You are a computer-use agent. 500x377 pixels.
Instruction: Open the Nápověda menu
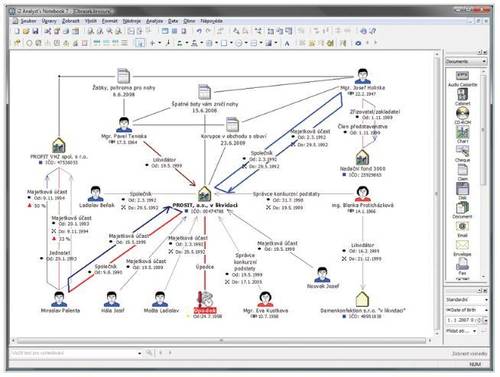211,21
